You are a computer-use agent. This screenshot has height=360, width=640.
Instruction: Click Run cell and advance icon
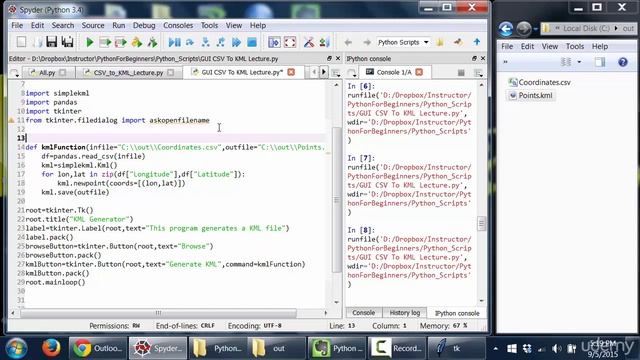(120, 42)
